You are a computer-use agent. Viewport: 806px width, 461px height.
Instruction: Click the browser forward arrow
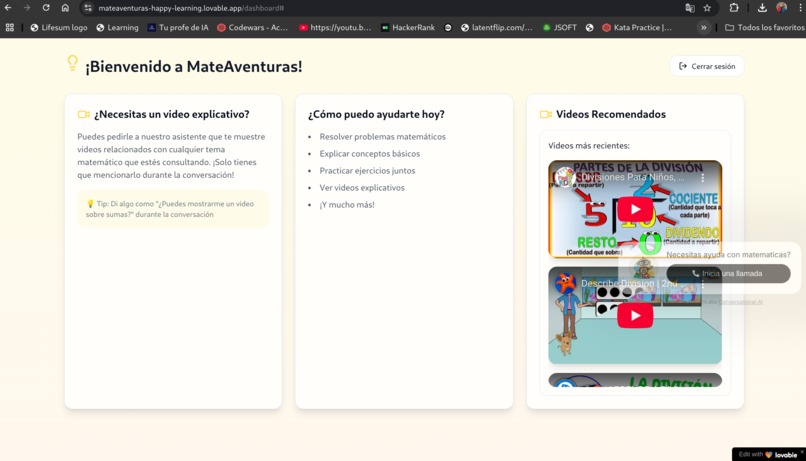click(x=27, y=8)
